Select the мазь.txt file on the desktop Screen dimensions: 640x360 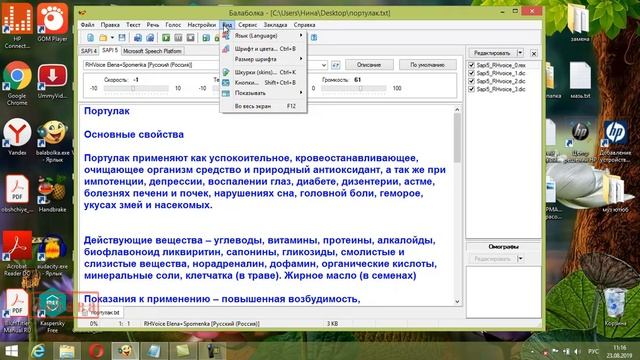point(580,80)
